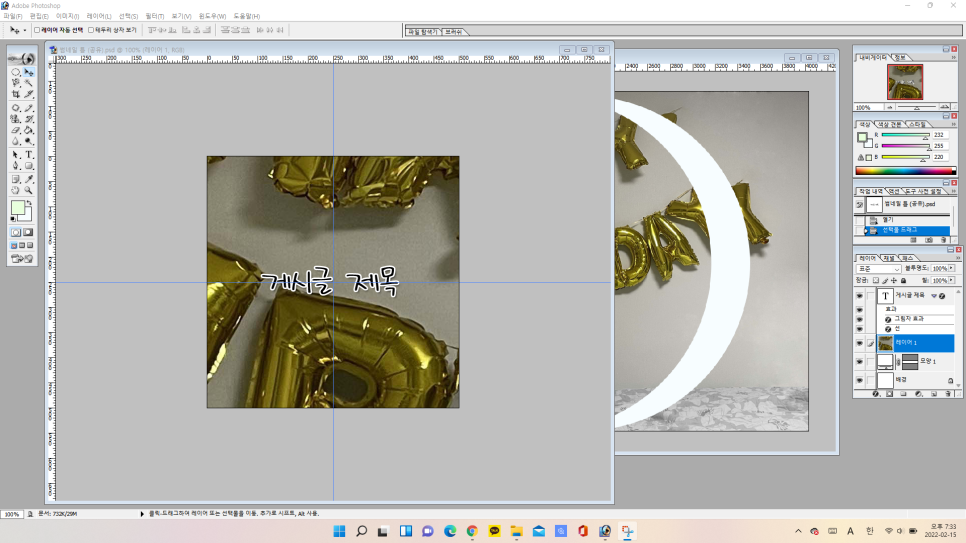The height and width of the screenshot is (543, 966).
Task: Switch to the 채널 tab
Action: (x=888, y=258)
